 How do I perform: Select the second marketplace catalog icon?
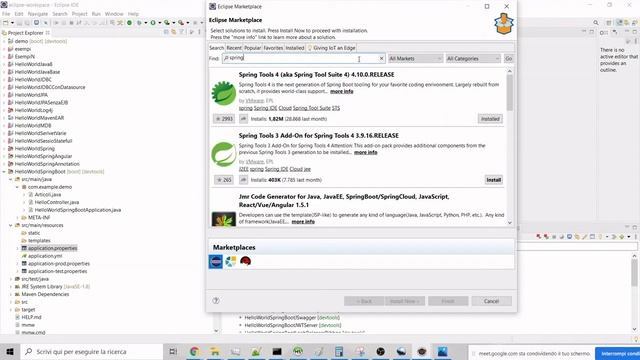pyautogui.click(x=231, y=261)
